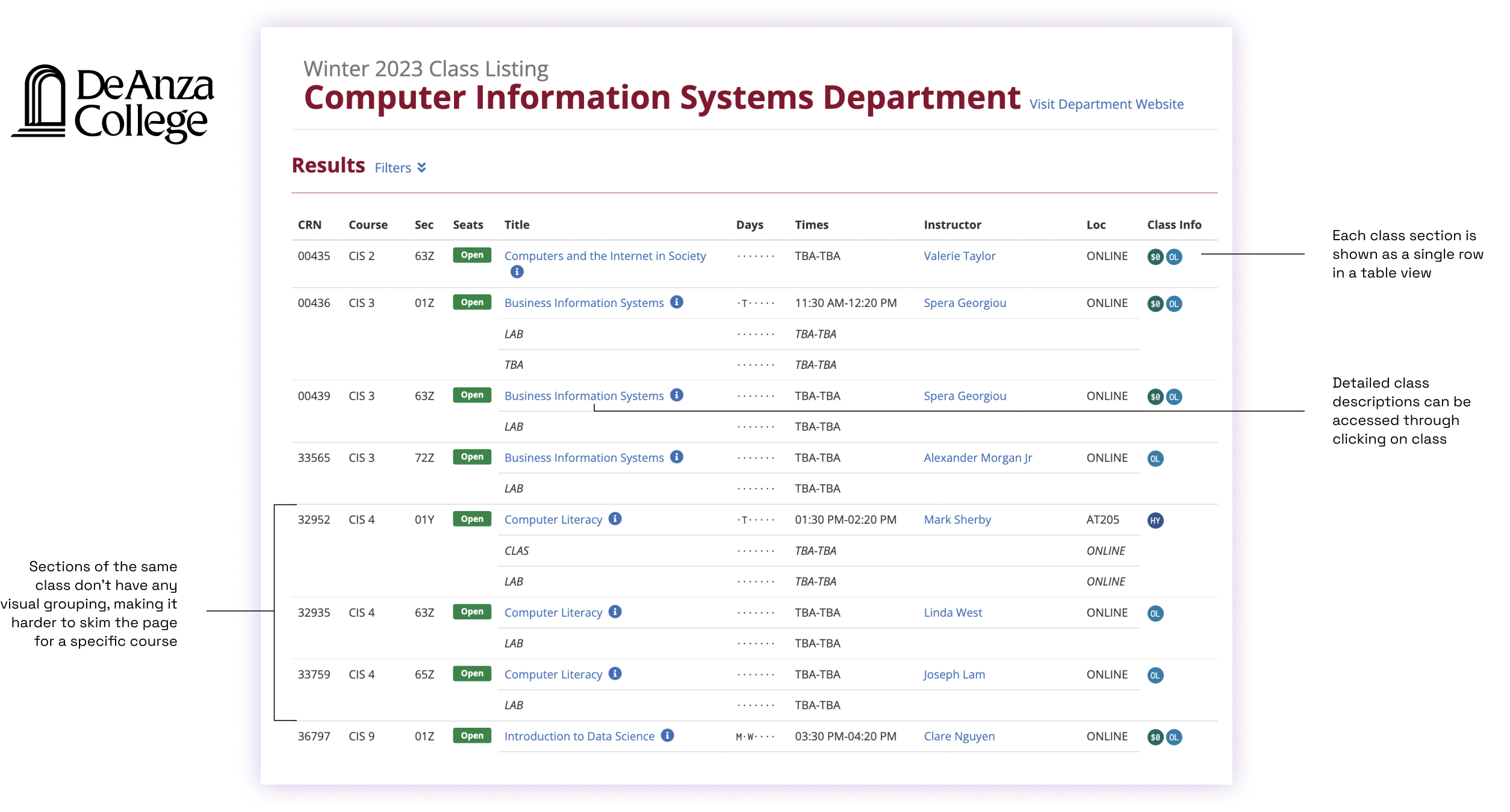Click the CRN column header
This screenshot has height=812, width=1510.
(309, 225)
